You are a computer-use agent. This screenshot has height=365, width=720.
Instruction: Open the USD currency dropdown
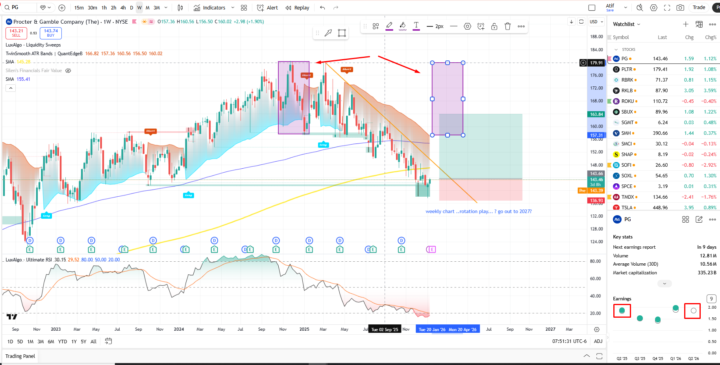point(595,22)
